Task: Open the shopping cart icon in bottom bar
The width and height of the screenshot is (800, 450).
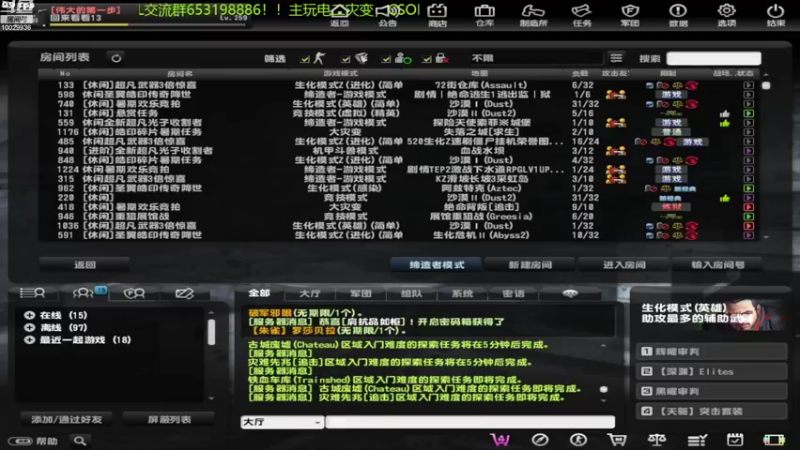Action: click(x=617, y=440)
